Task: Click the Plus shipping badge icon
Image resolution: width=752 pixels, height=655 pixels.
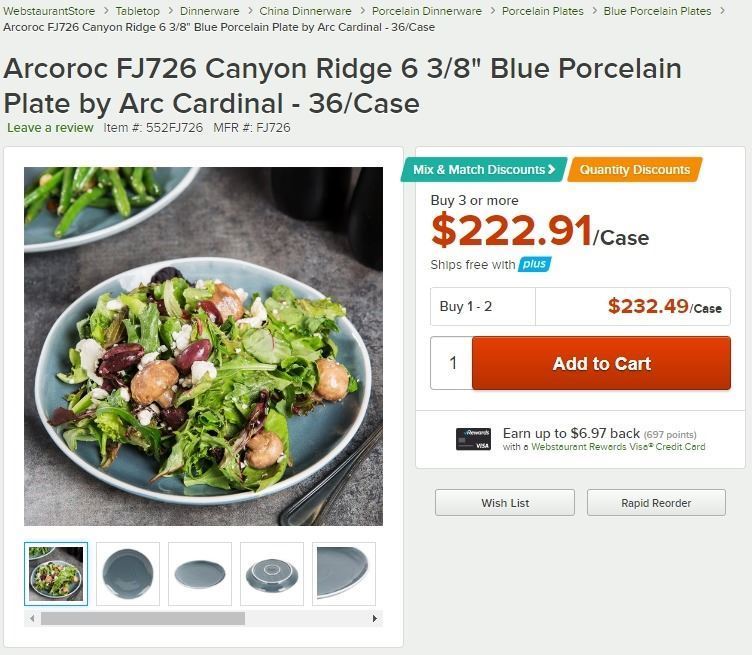Action: click(535, 264)
